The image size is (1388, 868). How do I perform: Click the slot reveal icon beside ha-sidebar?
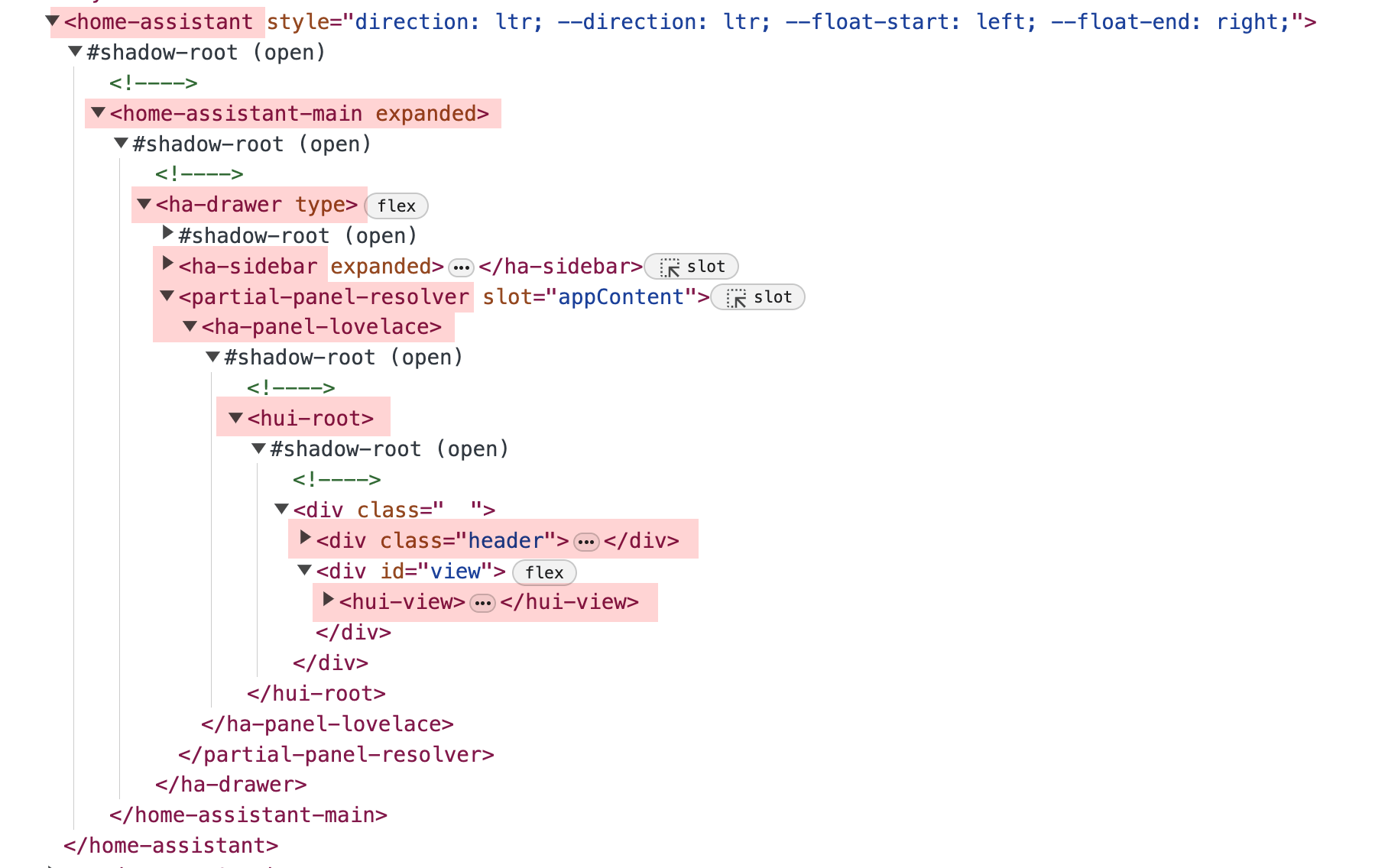(x=670, y=267)
